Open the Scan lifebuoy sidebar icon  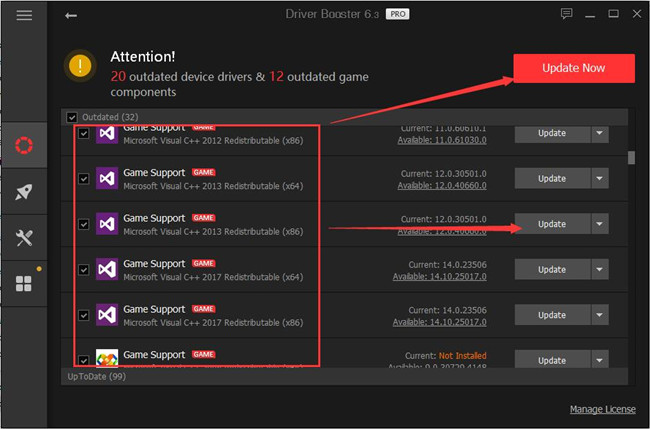click(x=24, y=145)
